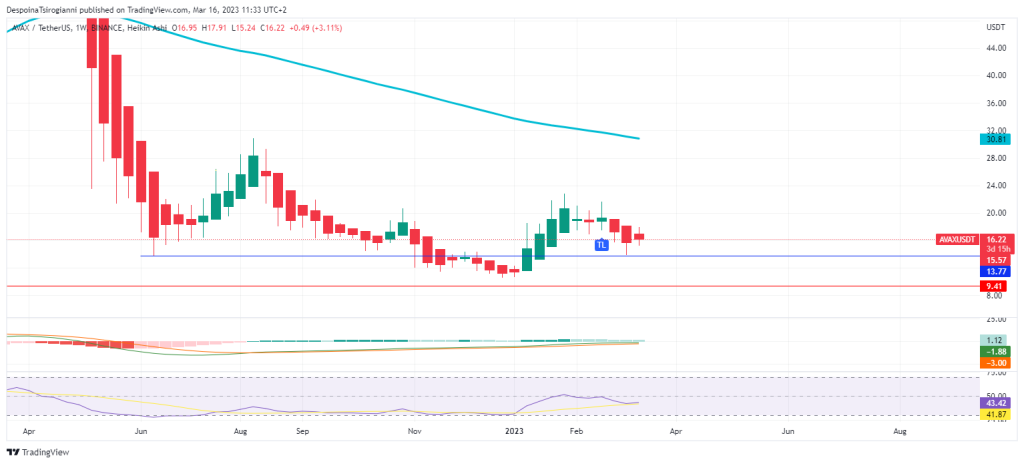Click the USDT currency label on price axis
This screenshot has height=464, width=1024.
[994, 30]
